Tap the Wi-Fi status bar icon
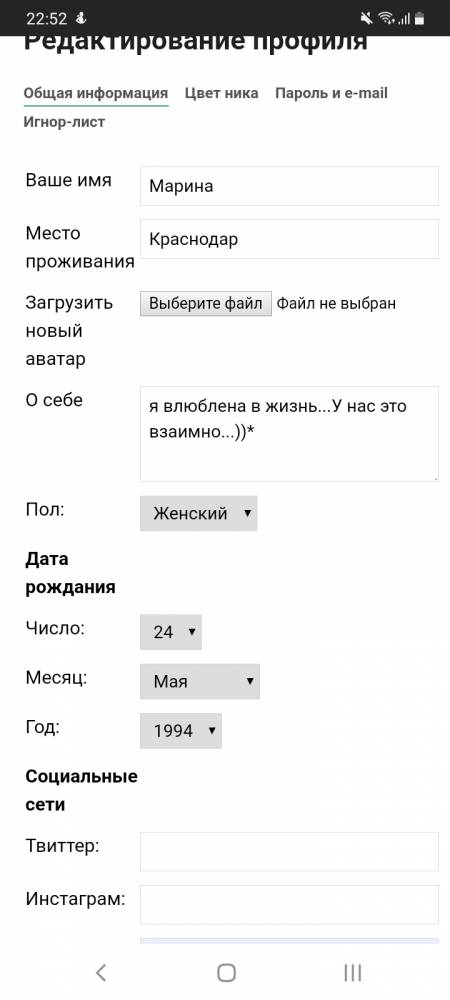 point(386,18)
